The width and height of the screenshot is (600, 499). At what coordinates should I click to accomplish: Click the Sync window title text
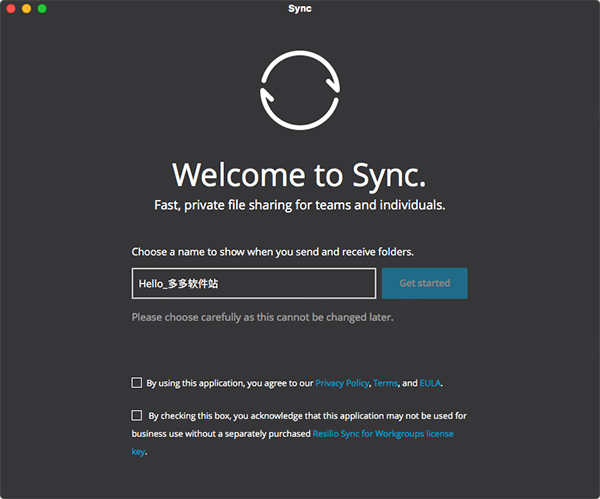[x=300, y=8]
